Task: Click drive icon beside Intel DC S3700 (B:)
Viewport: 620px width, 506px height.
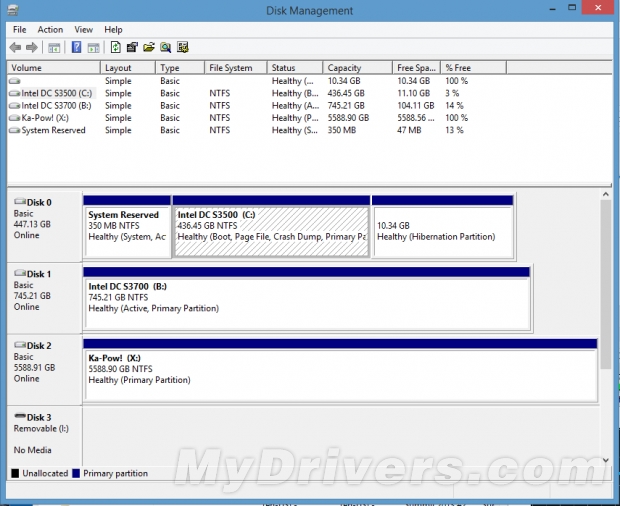Action: tap(15, 106)
